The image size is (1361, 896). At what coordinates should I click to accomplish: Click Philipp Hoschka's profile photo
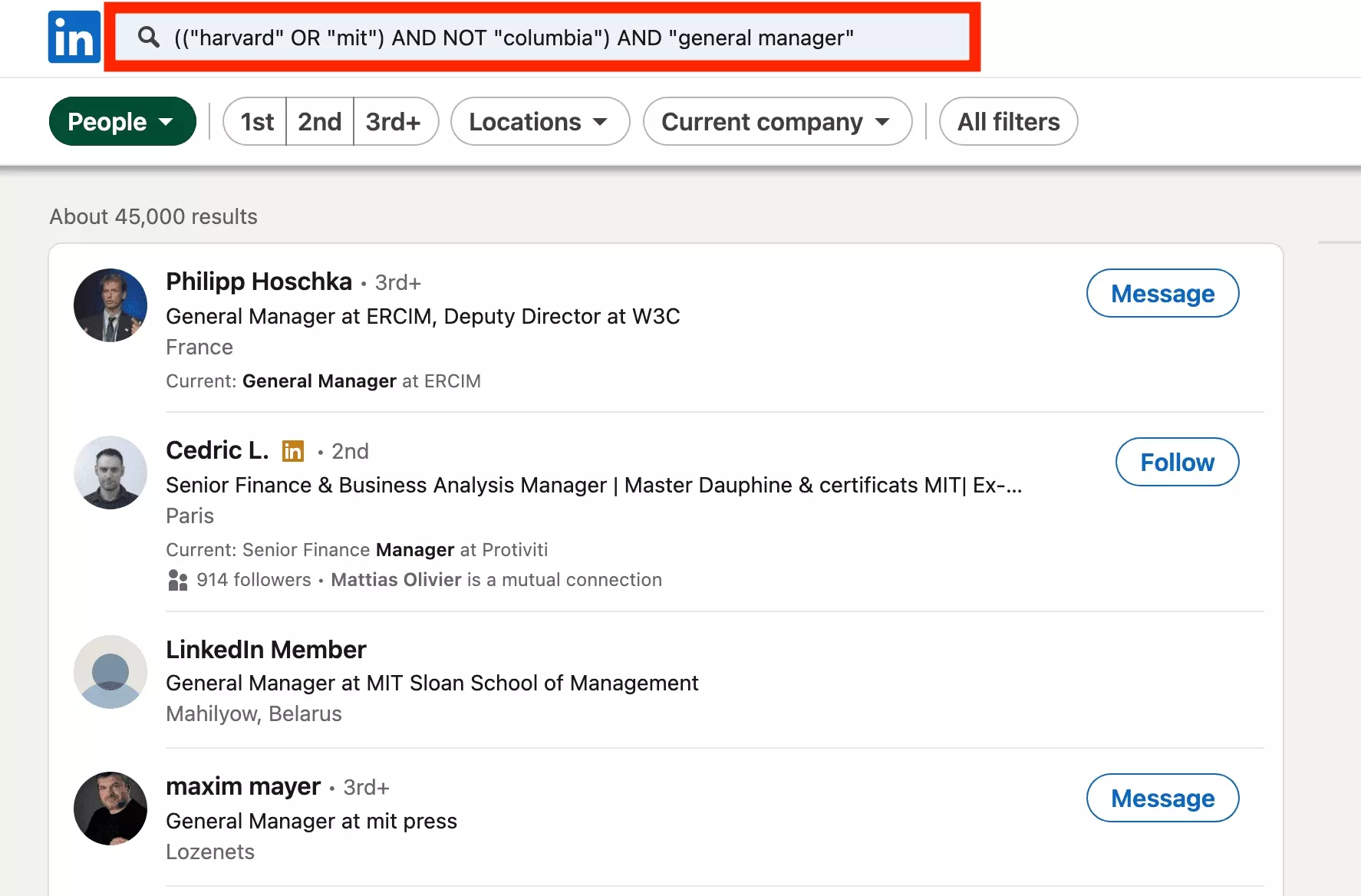point(110,305)
